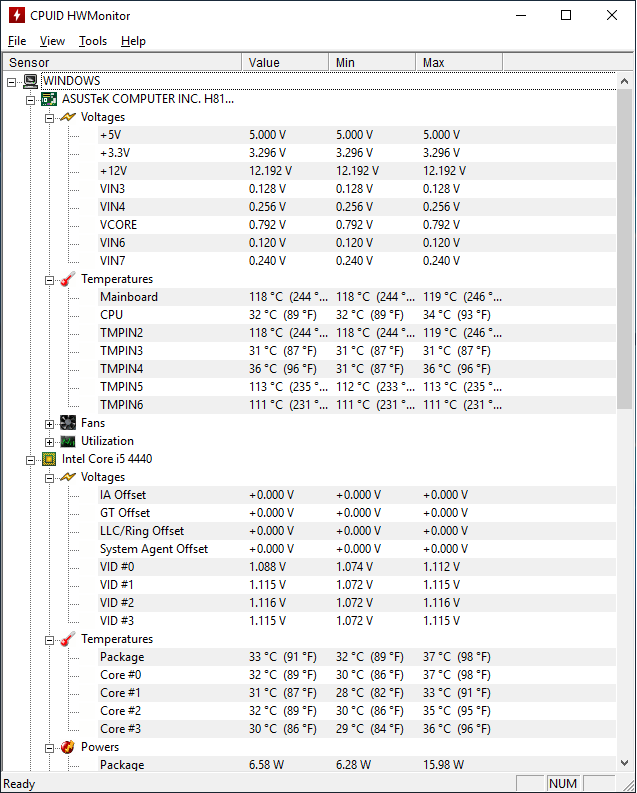Image resolution: width=637 pixels, height=793 pixels.
Task: Select the System Agent Offset row
Action: [x=357, y=549]
